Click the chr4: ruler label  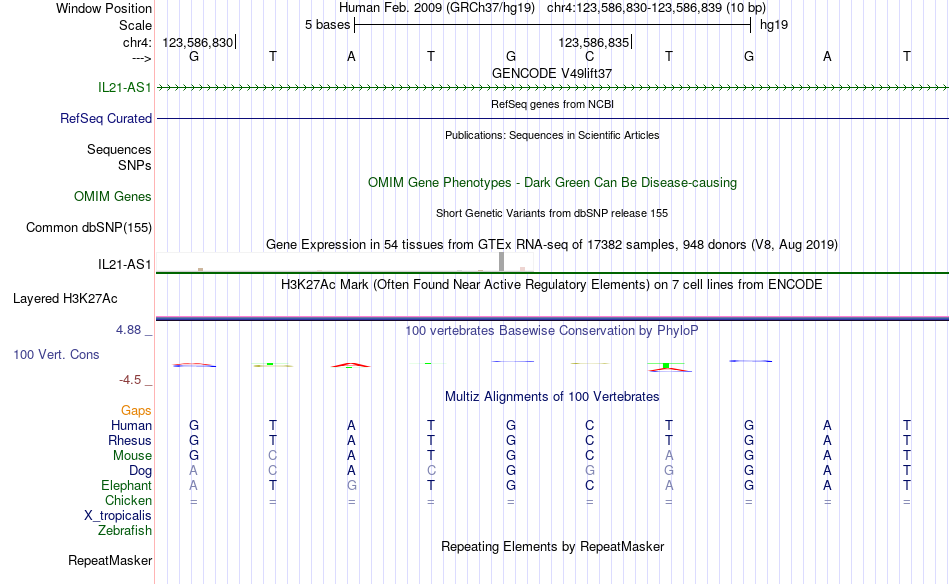(x=138, y=43)
